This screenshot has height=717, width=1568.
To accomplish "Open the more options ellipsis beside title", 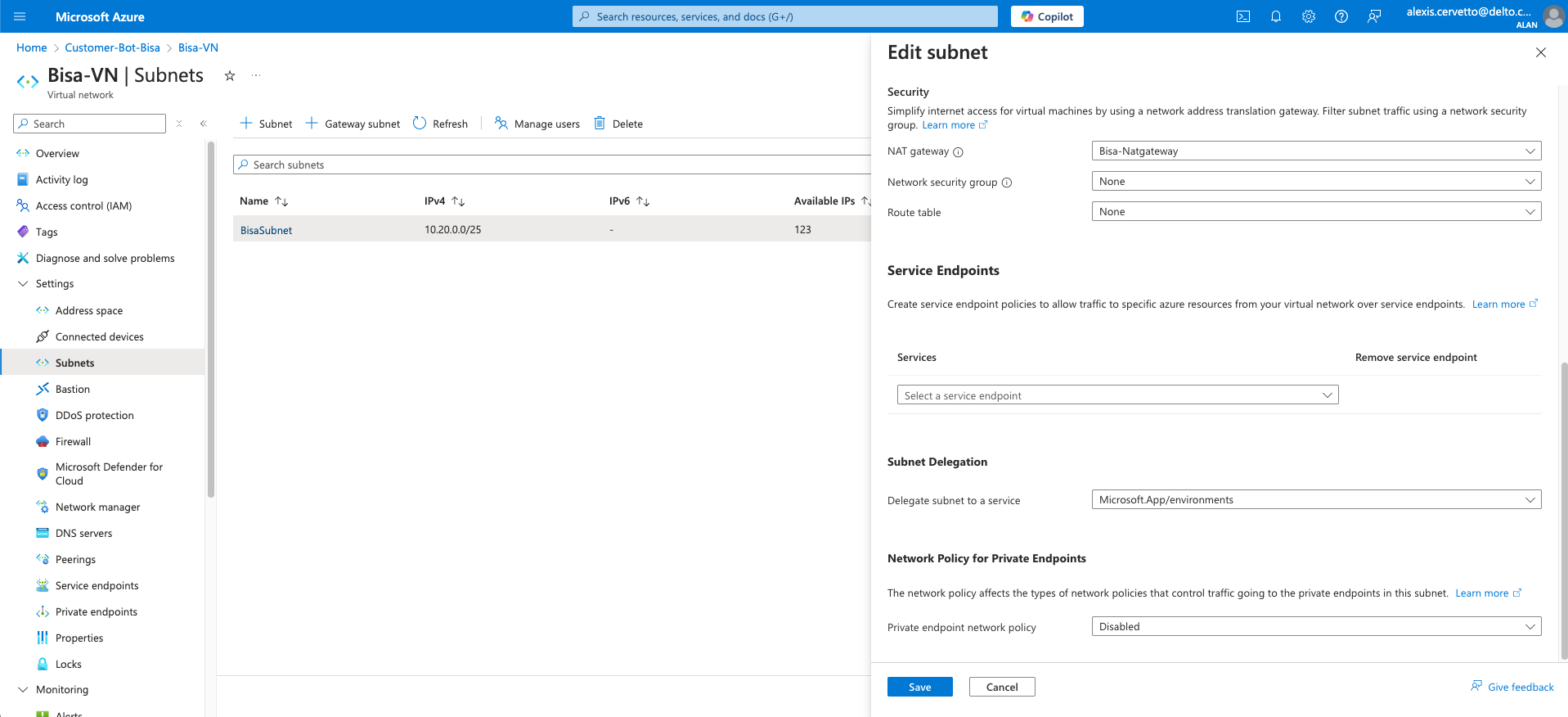I will 256,75.
